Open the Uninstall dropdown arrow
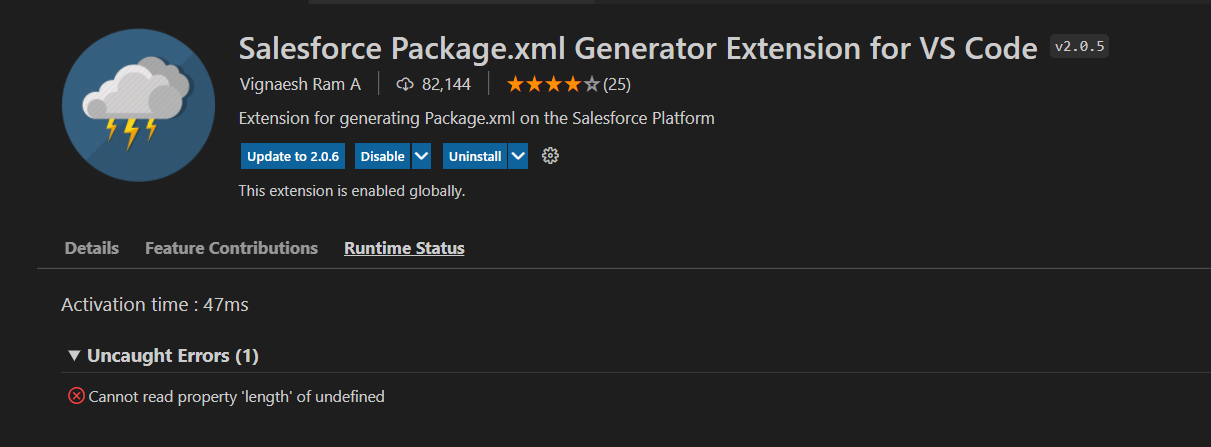The width and height of the screenshot is (1211, 447). pyautogui.click(x=517, y=157)
